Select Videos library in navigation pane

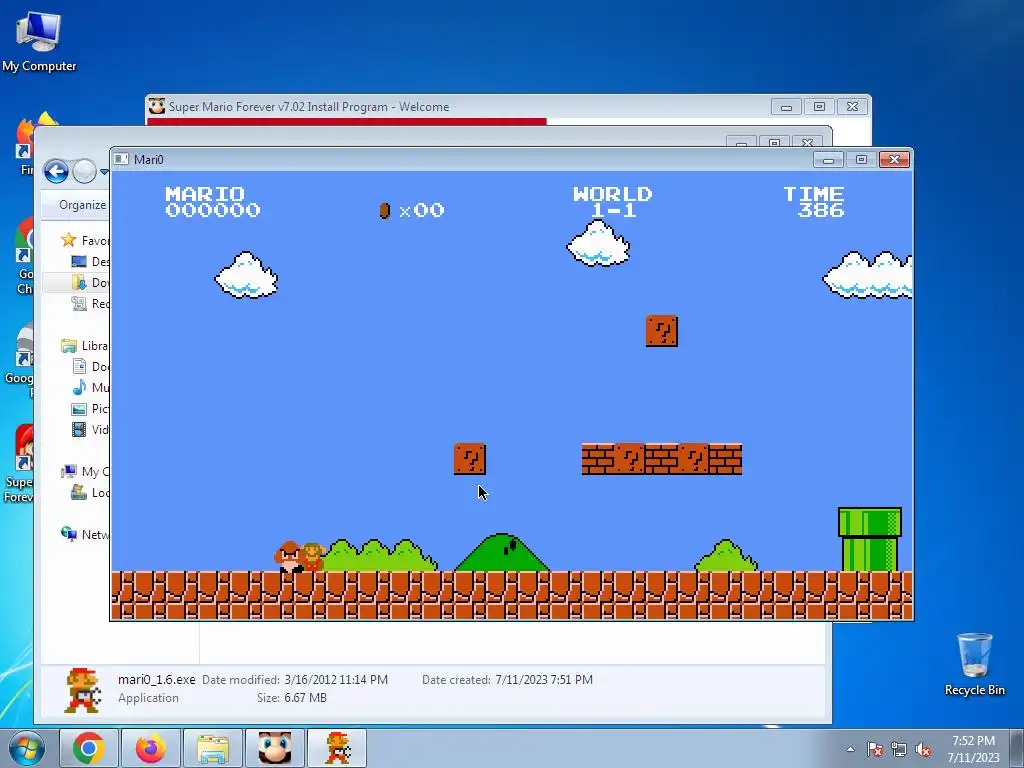89,429
